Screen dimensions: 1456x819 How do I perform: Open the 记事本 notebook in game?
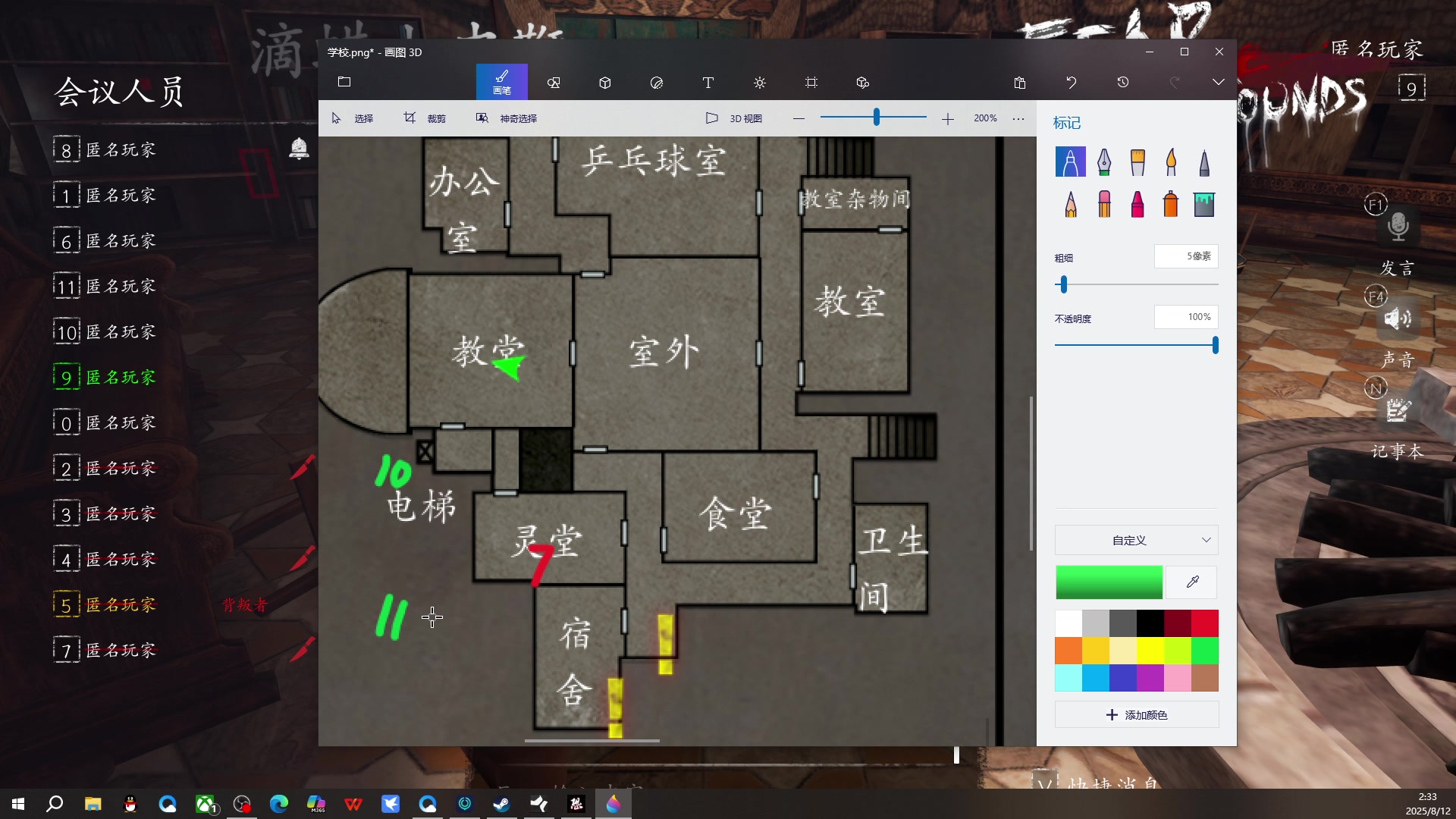coord(1398,410)
